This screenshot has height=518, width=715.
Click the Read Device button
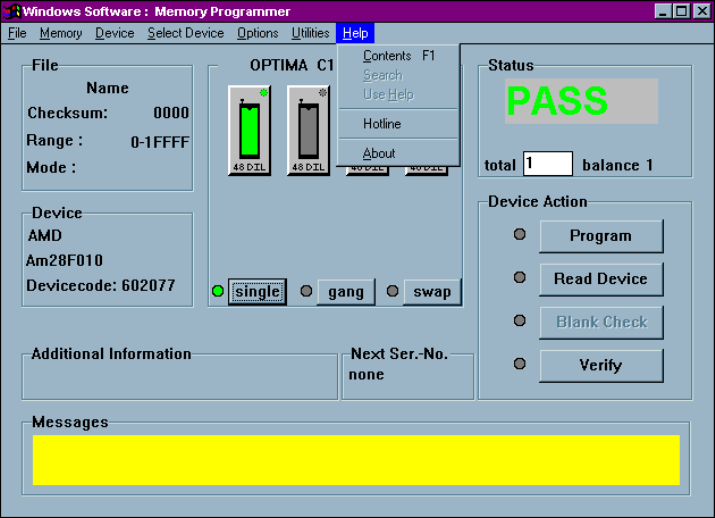[601, 279]
